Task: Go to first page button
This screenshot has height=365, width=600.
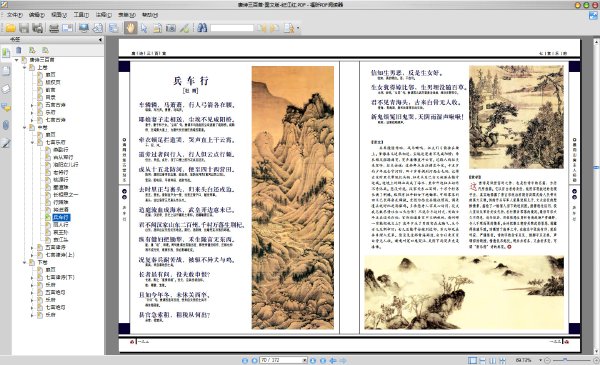Action: pos(245,360)
